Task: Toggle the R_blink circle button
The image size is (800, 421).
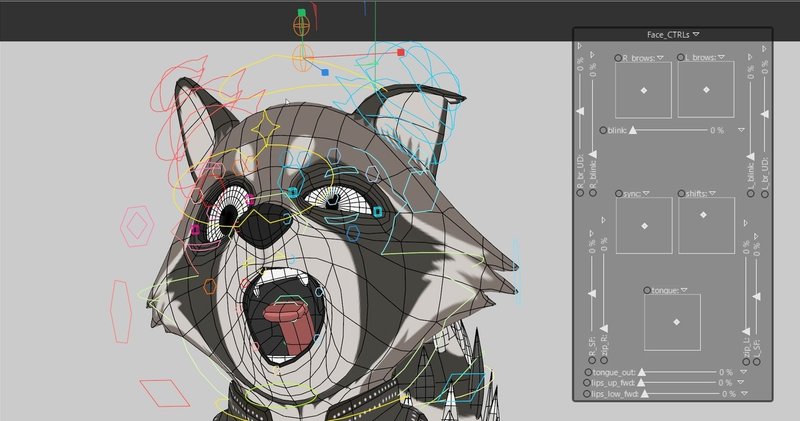Action: point(593,193)
